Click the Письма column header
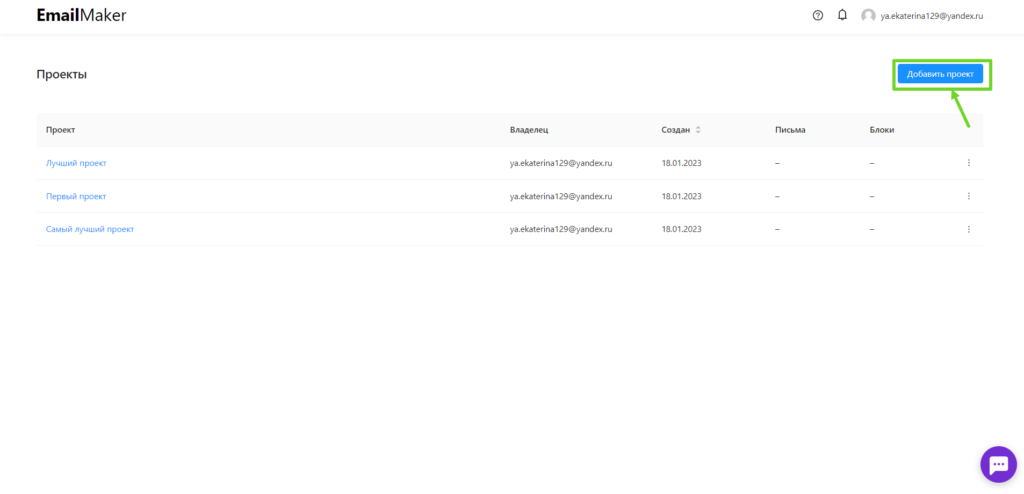1024x494 pixels. tap(790, 130)
